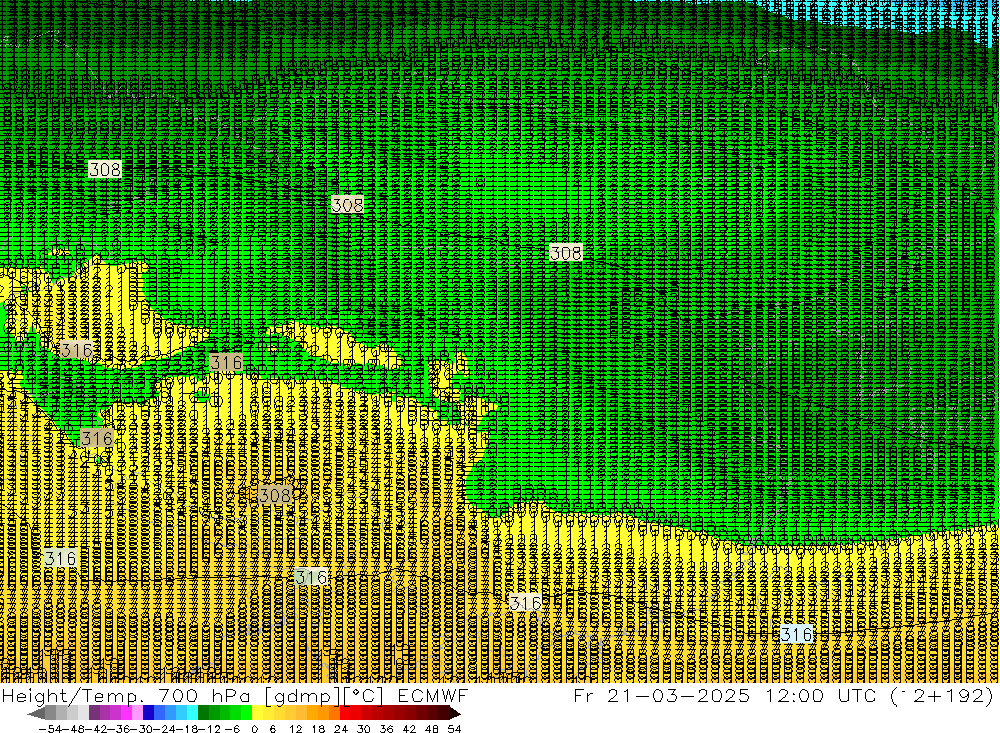
Task: Click the -54 legend value
Action: tap(50, 729)
